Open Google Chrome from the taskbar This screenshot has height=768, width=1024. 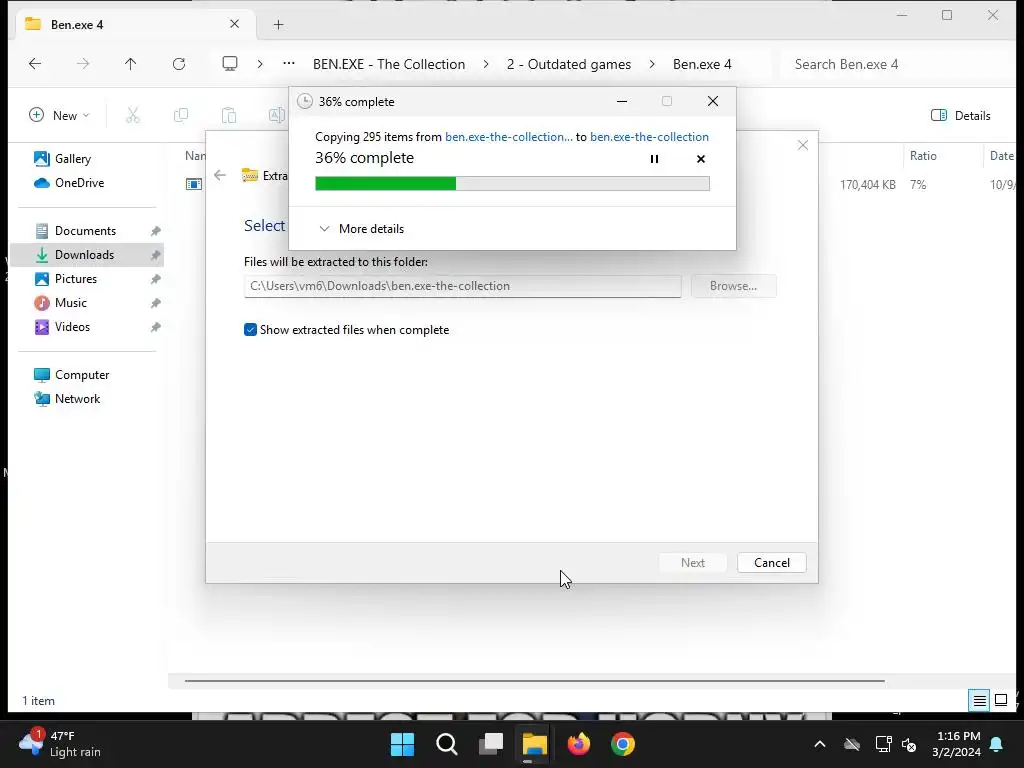(622, 744)
